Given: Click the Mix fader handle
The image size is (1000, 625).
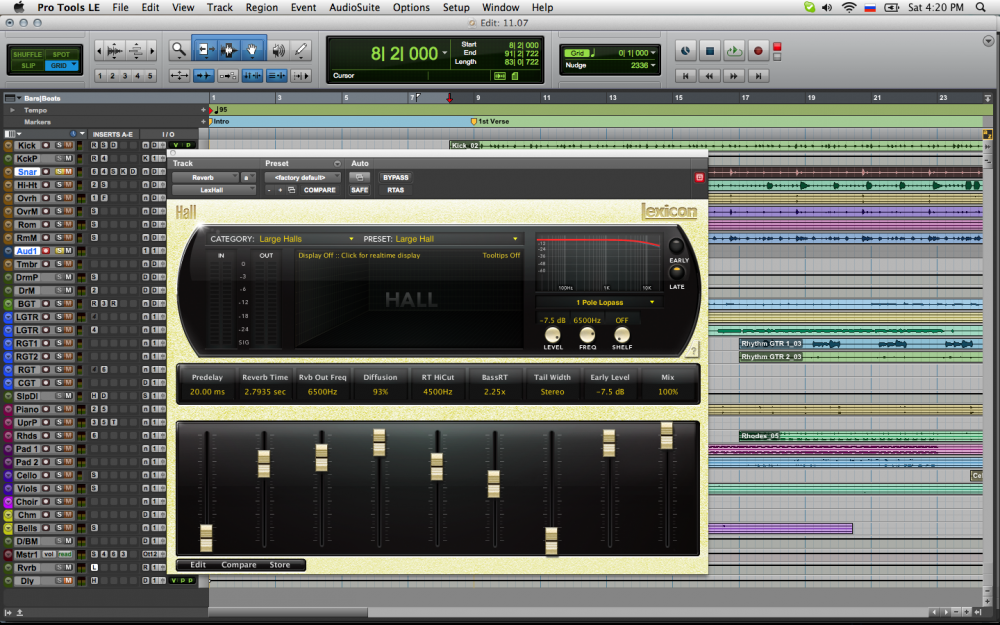Looking at the screenshot, I should (x=666, y=436).
